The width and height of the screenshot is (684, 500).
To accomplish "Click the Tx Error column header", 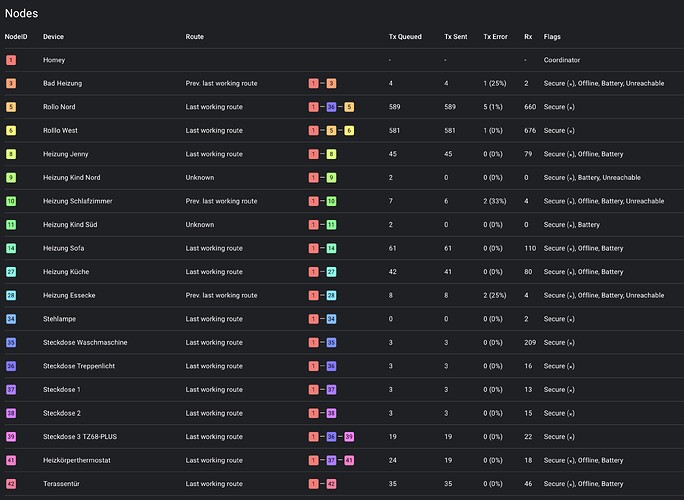I will tap(496, 37).
